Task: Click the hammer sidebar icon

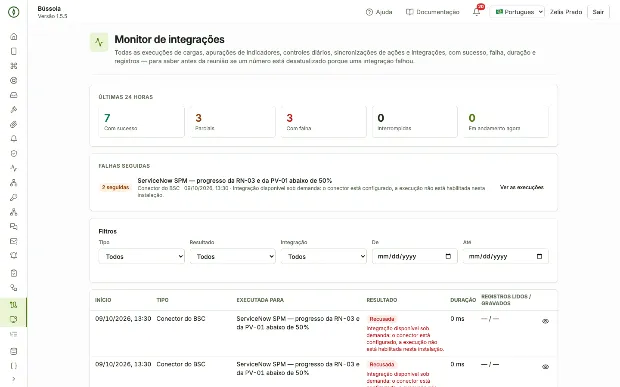Action: coord(13,109)
